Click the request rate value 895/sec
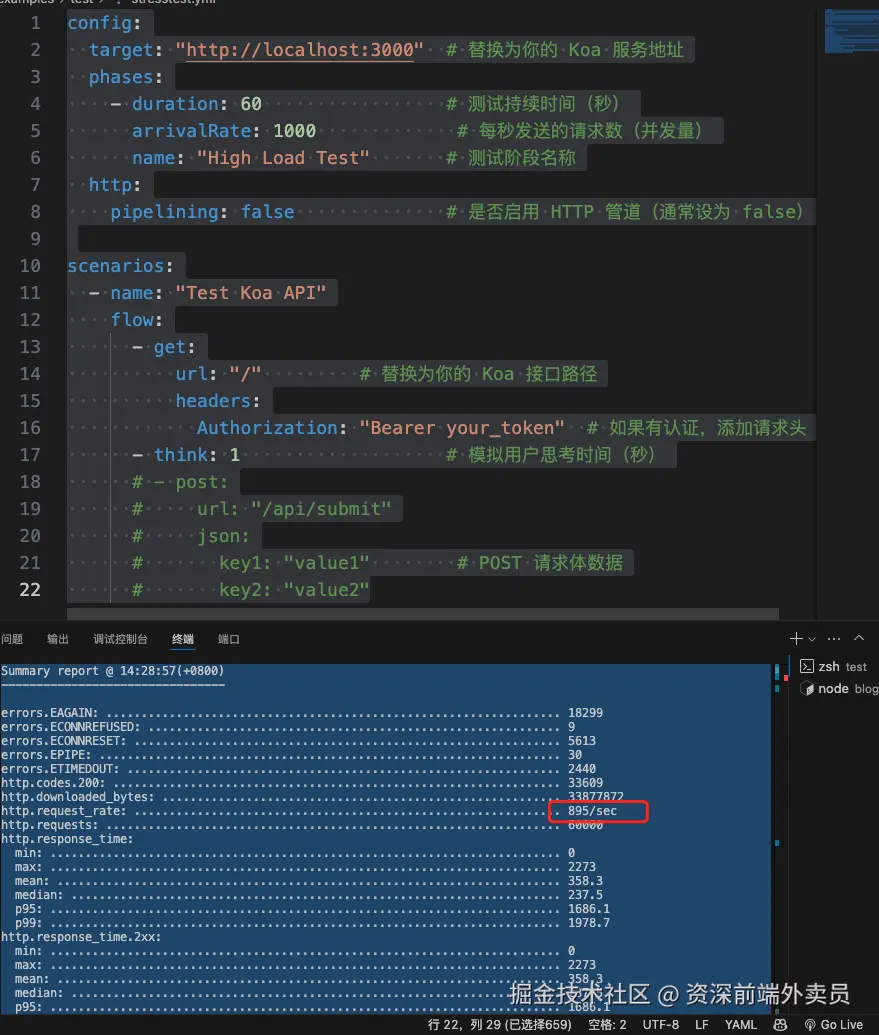 (593, 811)
